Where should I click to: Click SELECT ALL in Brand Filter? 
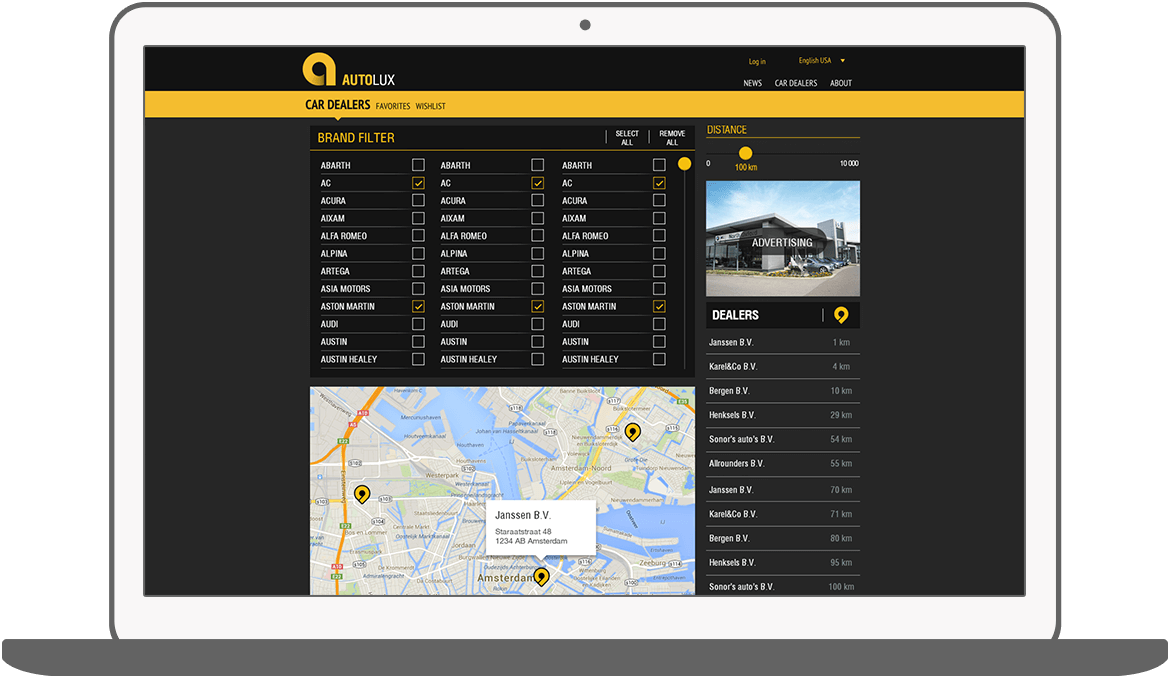pos(627,138)
